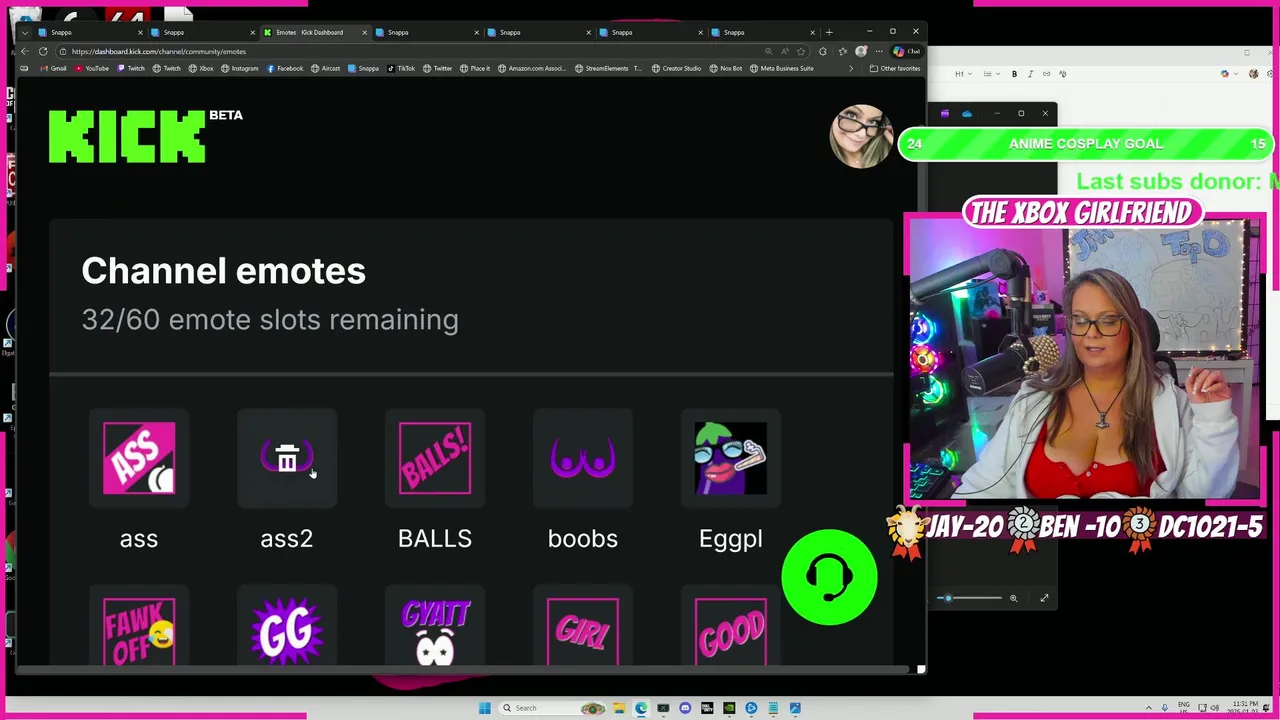1280x720 pixels.
Task: Open File Explorer from the taskbar
Action: [x=619, y=708]
